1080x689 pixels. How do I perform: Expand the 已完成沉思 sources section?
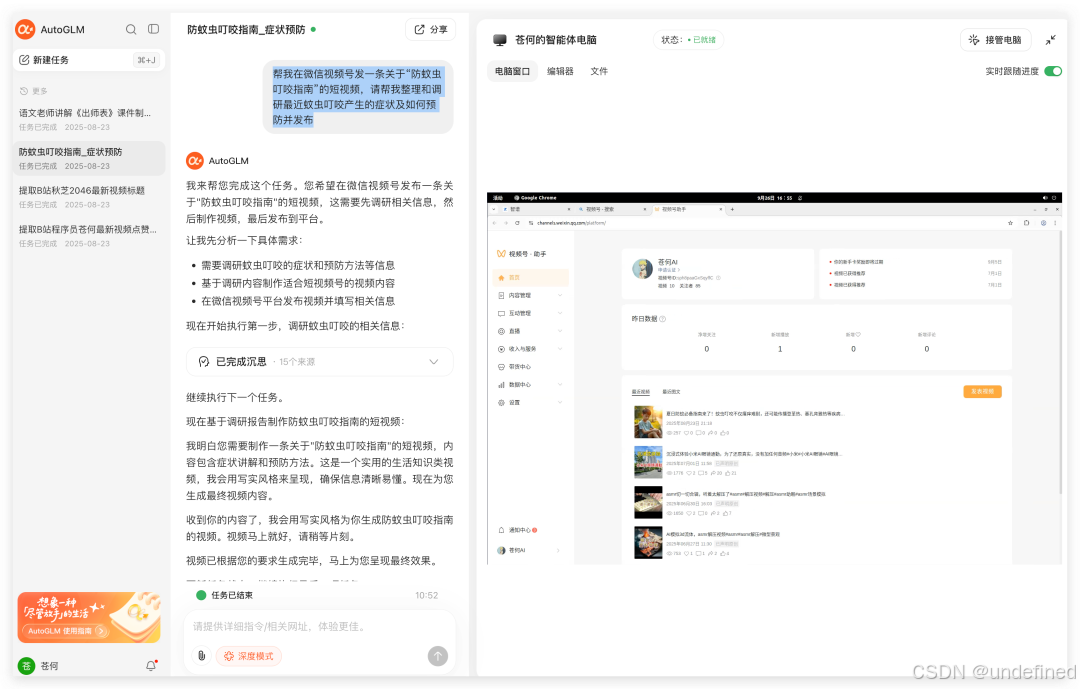[x=433, y=362]
